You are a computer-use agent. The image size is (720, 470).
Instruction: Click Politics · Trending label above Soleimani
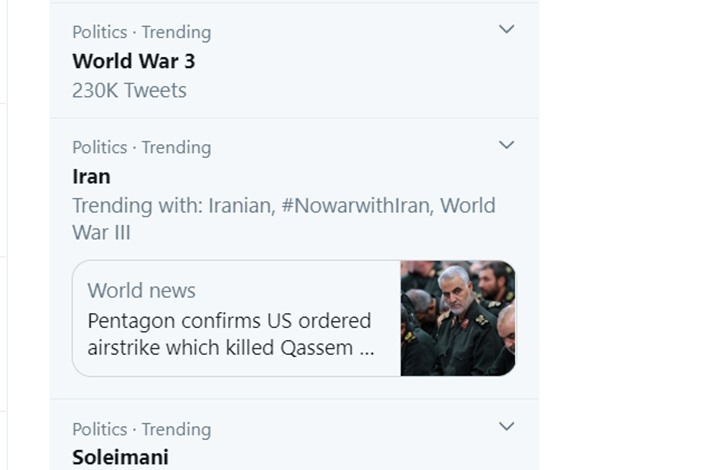click(141, 430)
